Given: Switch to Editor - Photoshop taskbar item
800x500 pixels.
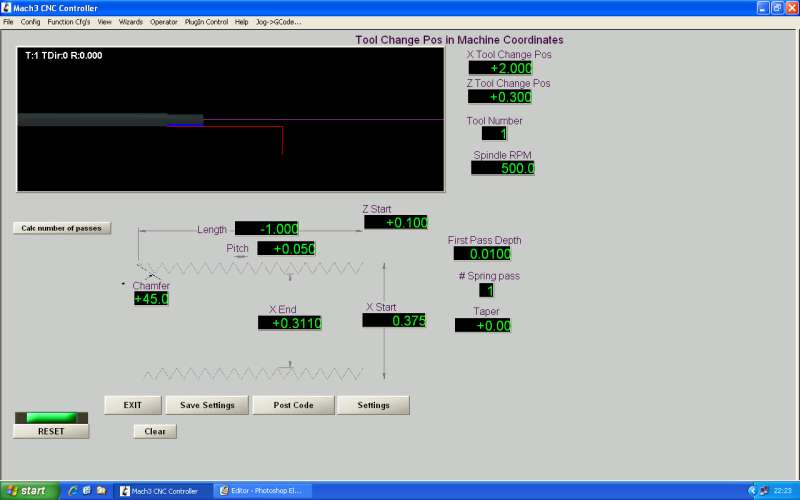Looking at the screenshot, I should 263,491.
